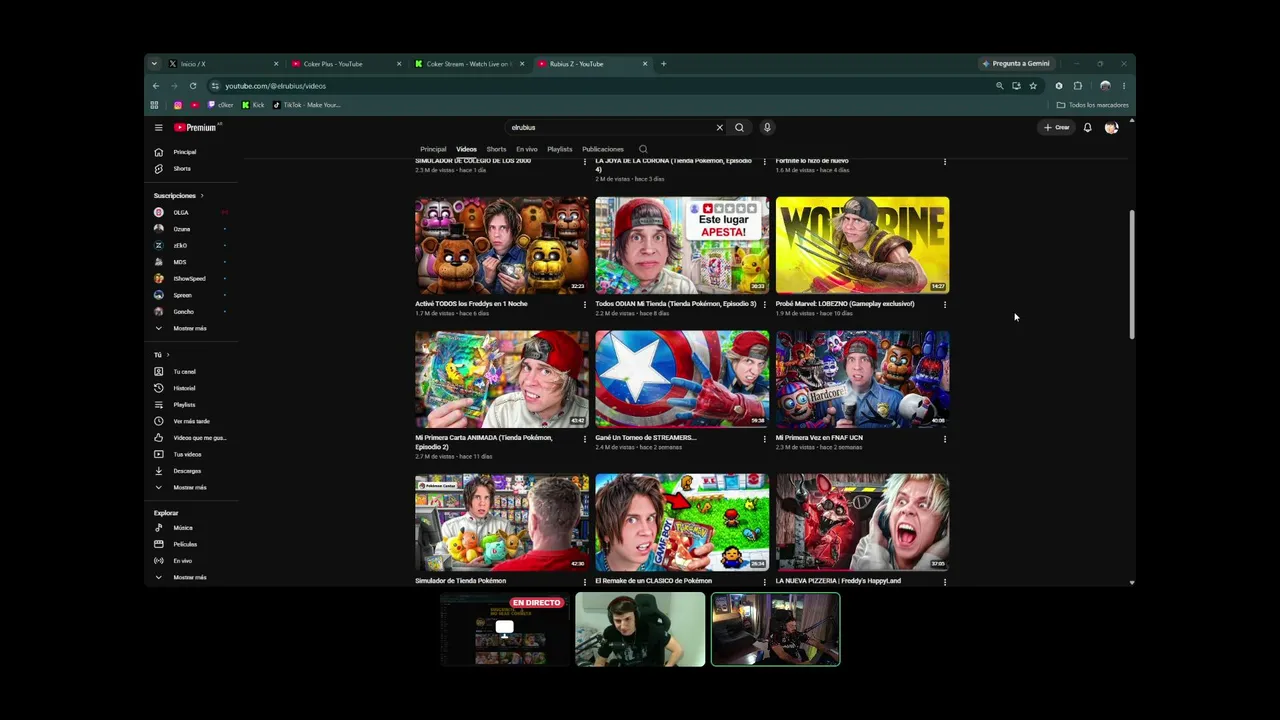Open options for Mi Primera Vez en FNAF video
1280x720 pixels.
tap(945, 438)
